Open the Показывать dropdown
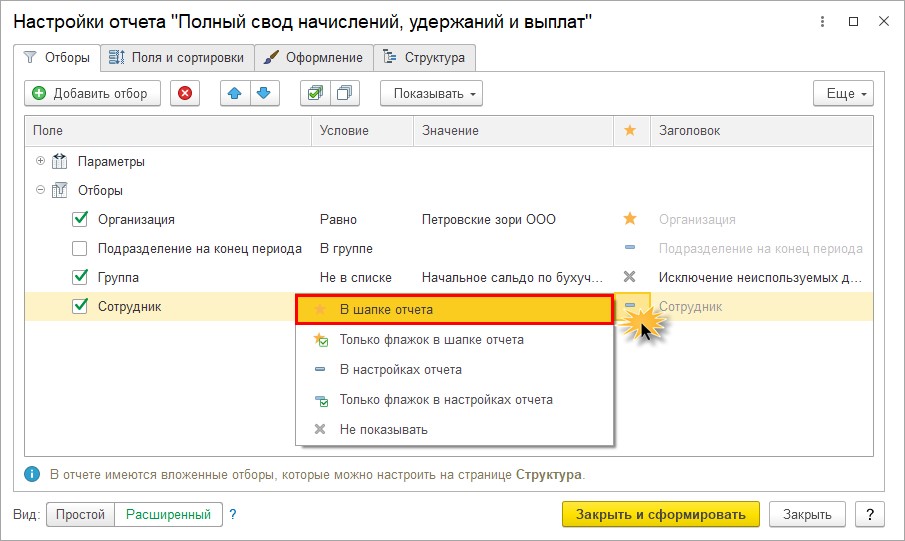Viewport: 905px width, 541px height. click(431, 93)
